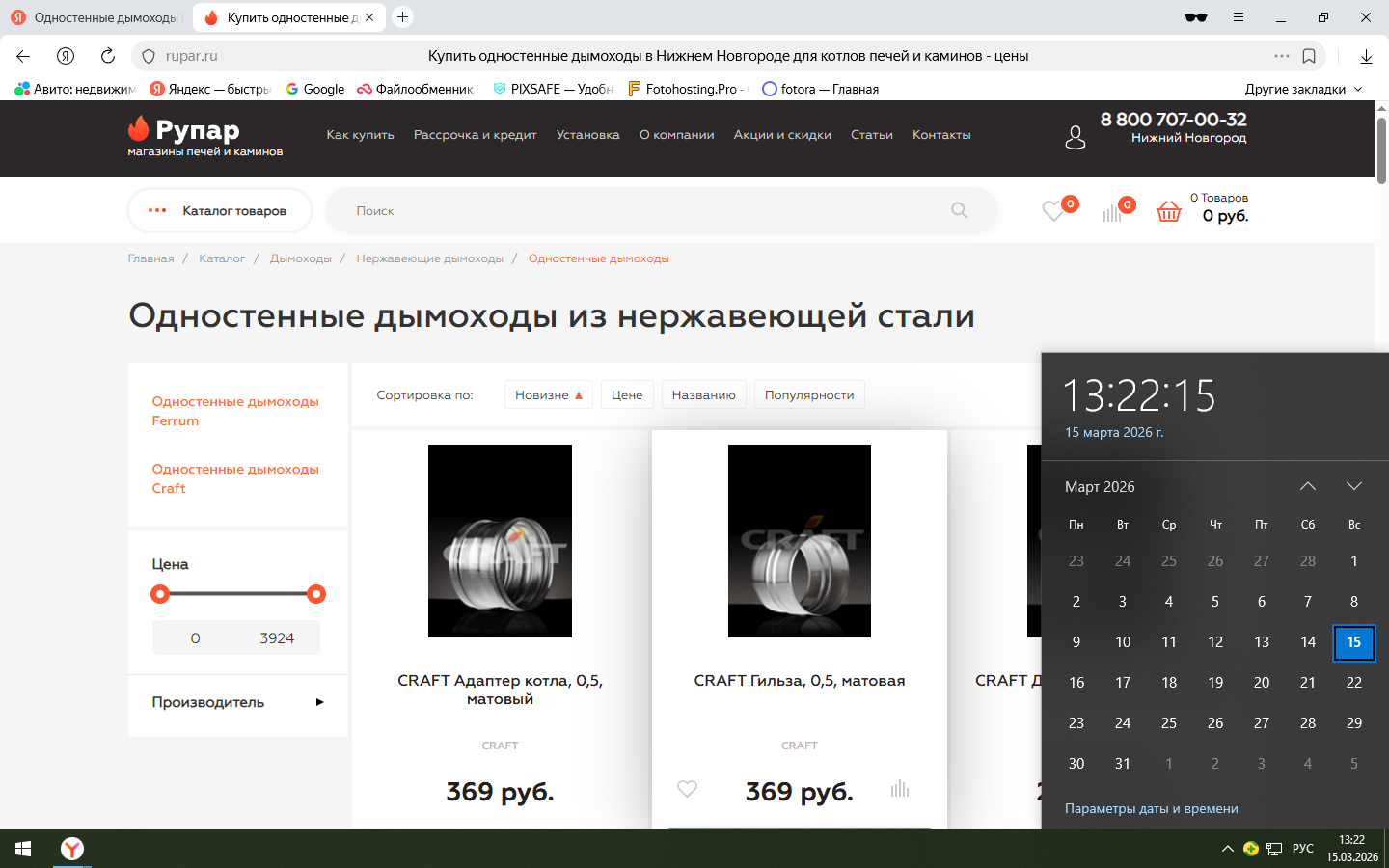Viewport: 1389px width, 868px height.
Task: Click the right price slider handle
Action: (316, 594)
